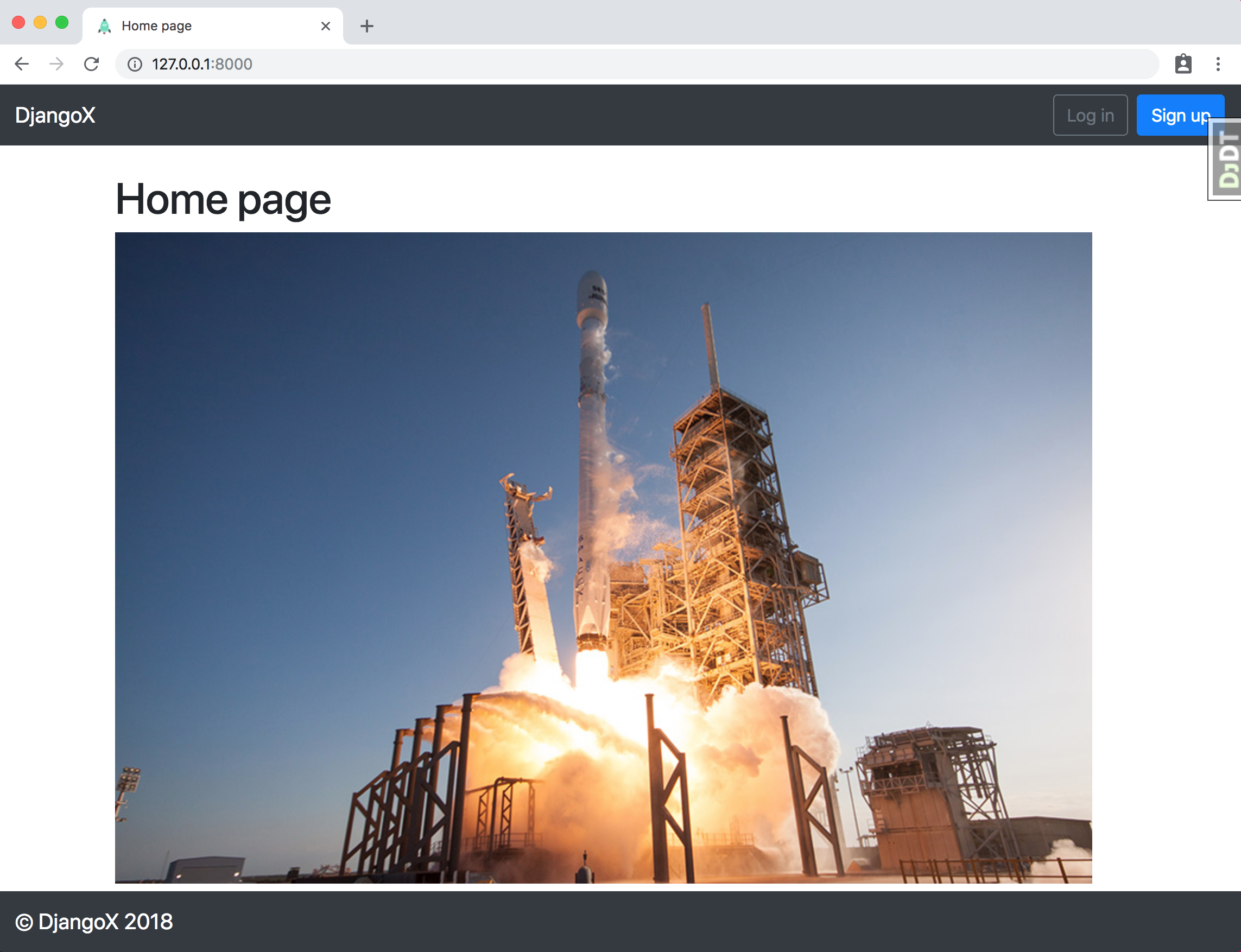This screenshot has height=952, width=1241.
Task: Click the yellow minimize window button
Action: click(x=40, y=23)
